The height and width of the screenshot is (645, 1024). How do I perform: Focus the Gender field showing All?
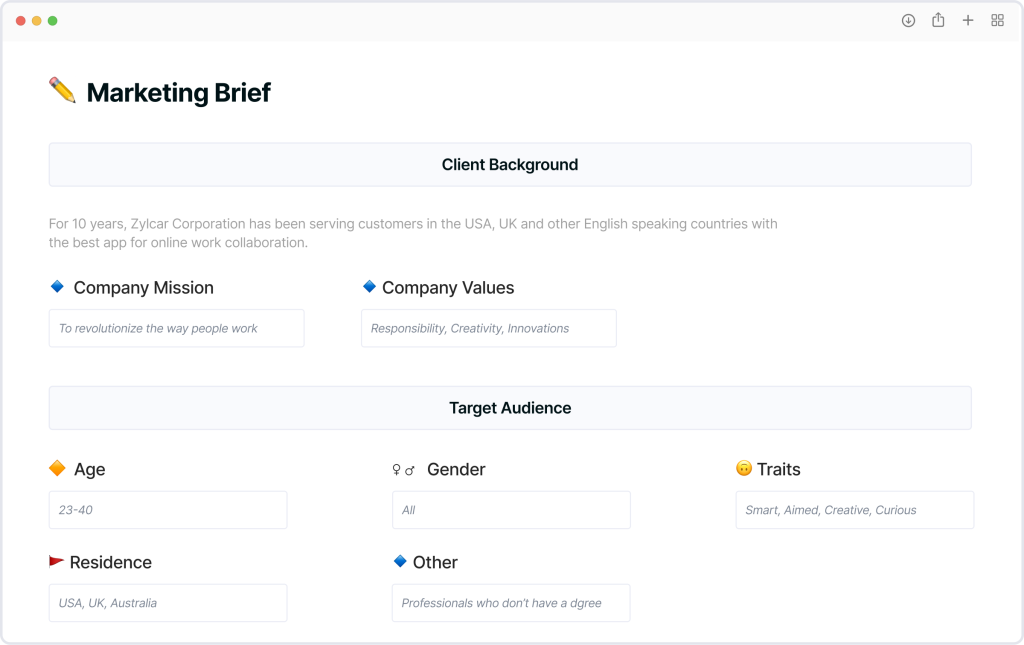click(x=511, y=510)
